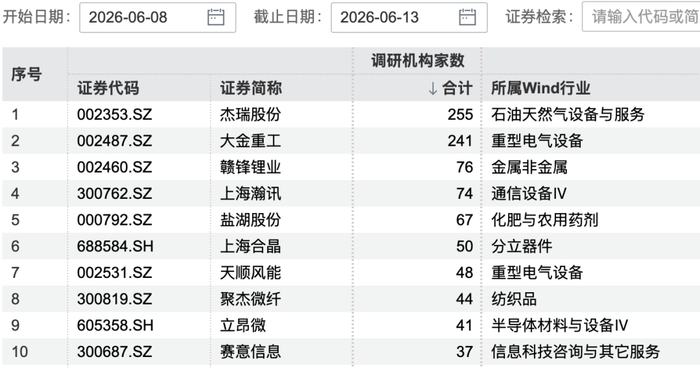Select stock code 300762.SZ
Screen dimensions: 700x368
pyautogui.click(x=114, y=193)
